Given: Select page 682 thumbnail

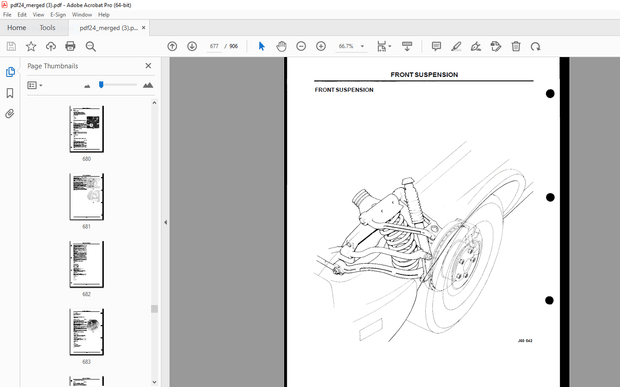Looking at the screenshot, I should 87,264.
